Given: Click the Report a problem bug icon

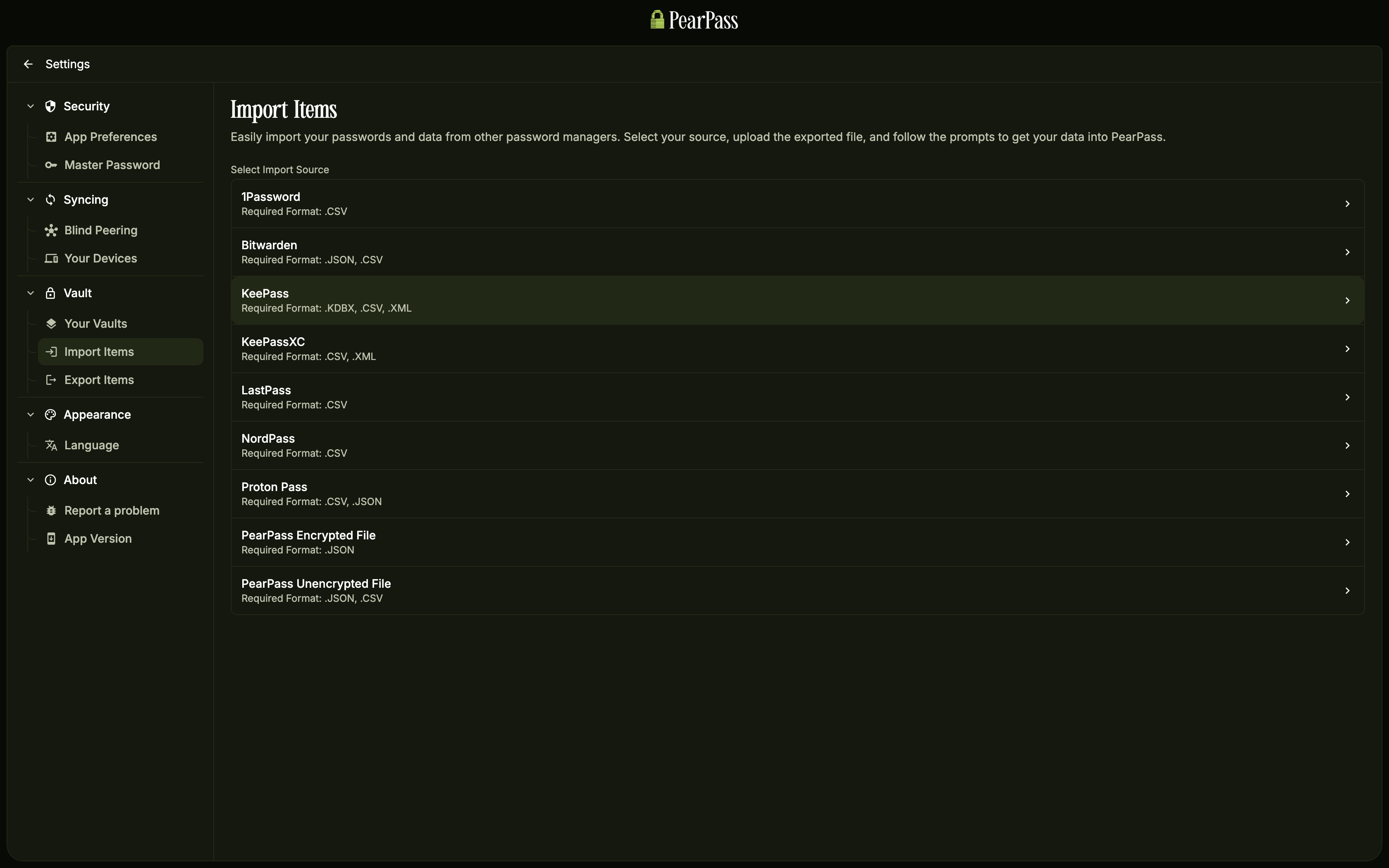Looking at the screenshot, I should (51, 510).
